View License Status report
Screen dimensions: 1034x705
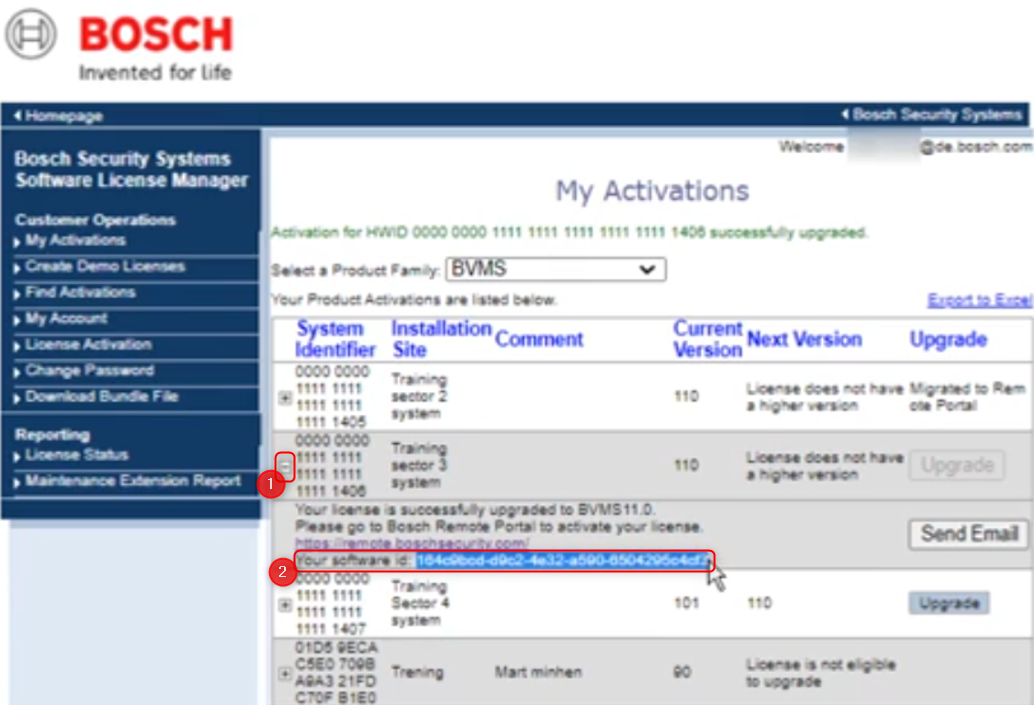[x=77, y=455]
